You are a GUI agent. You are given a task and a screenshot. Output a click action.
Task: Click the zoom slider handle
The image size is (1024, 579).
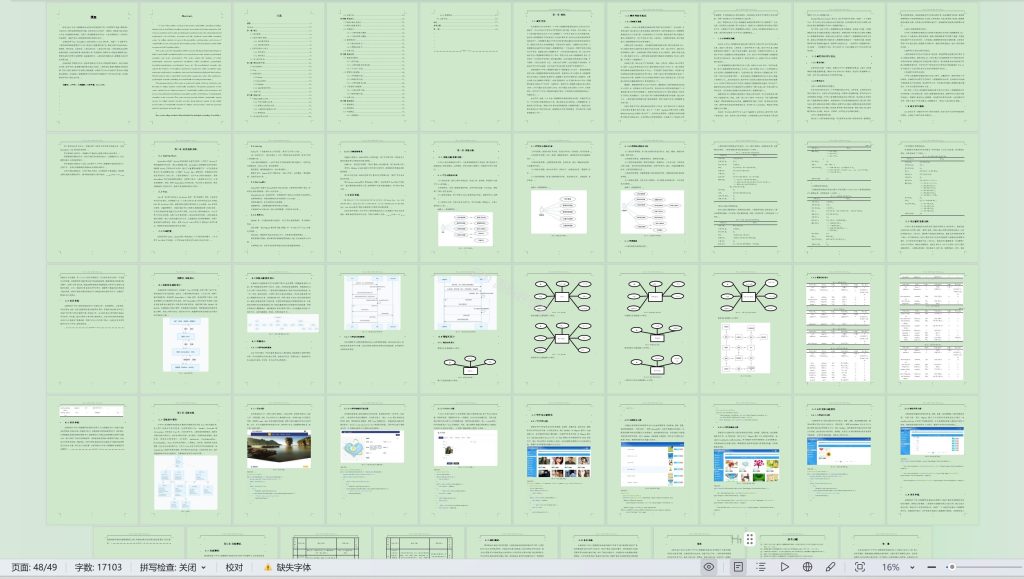point(952,567)
